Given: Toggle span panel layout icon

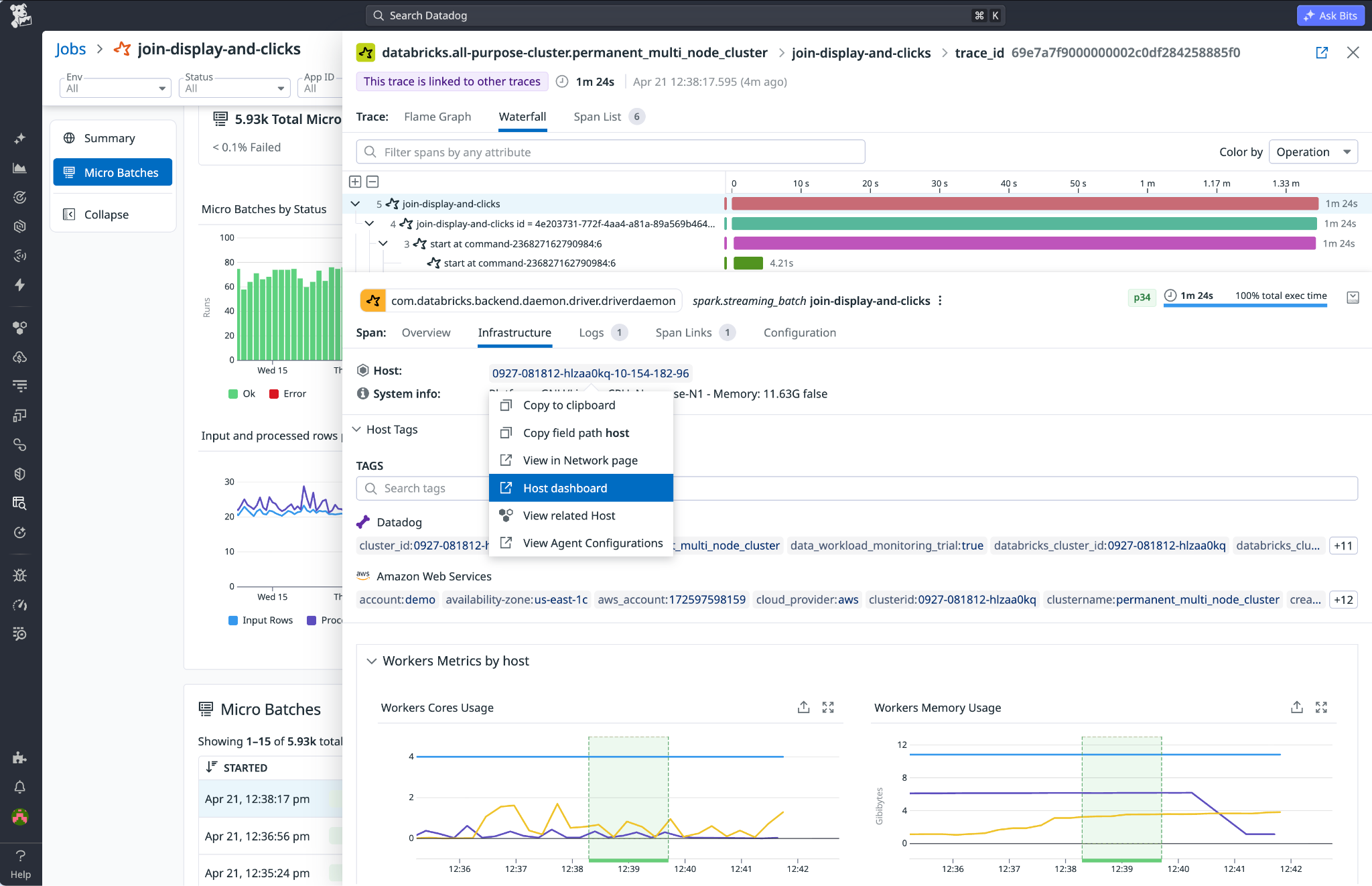Looking at the screenshot, I should pos(1353,298).
